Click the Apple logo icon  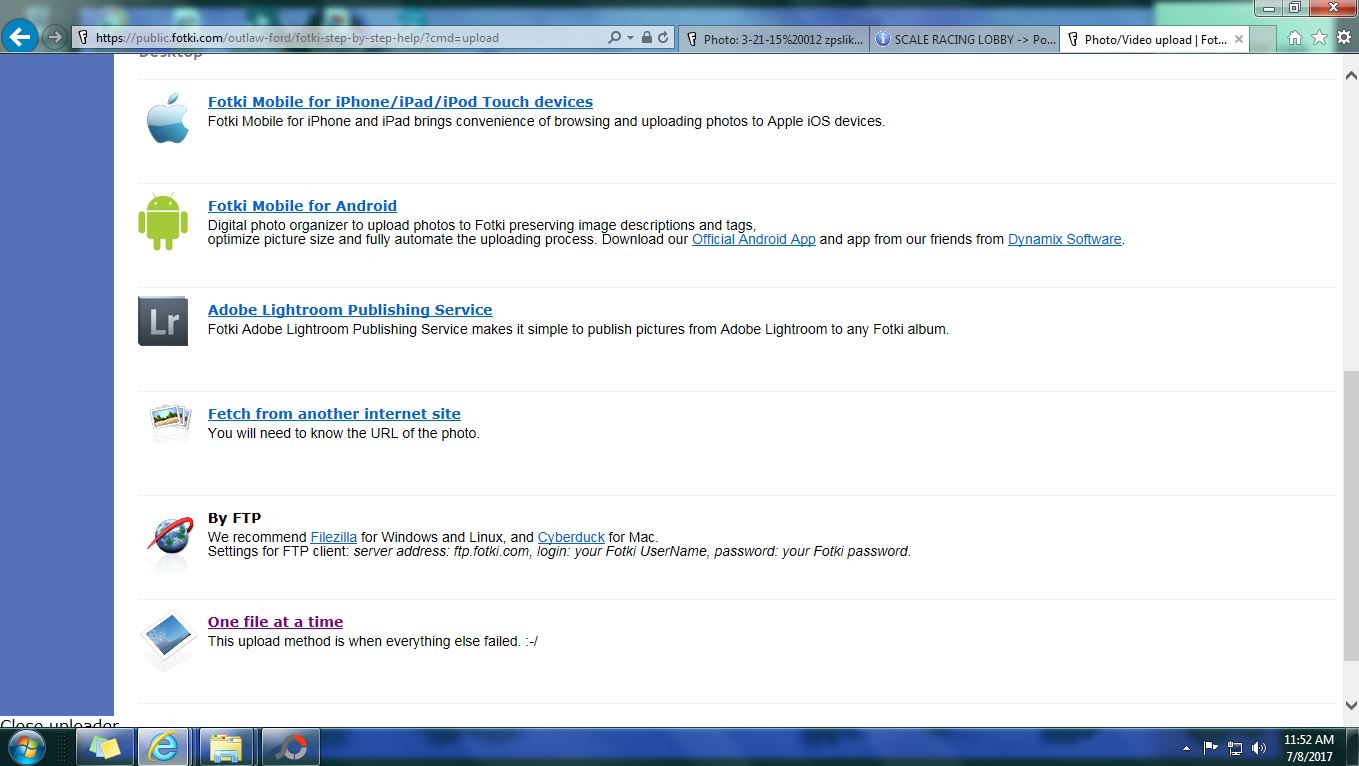[167, 119]
